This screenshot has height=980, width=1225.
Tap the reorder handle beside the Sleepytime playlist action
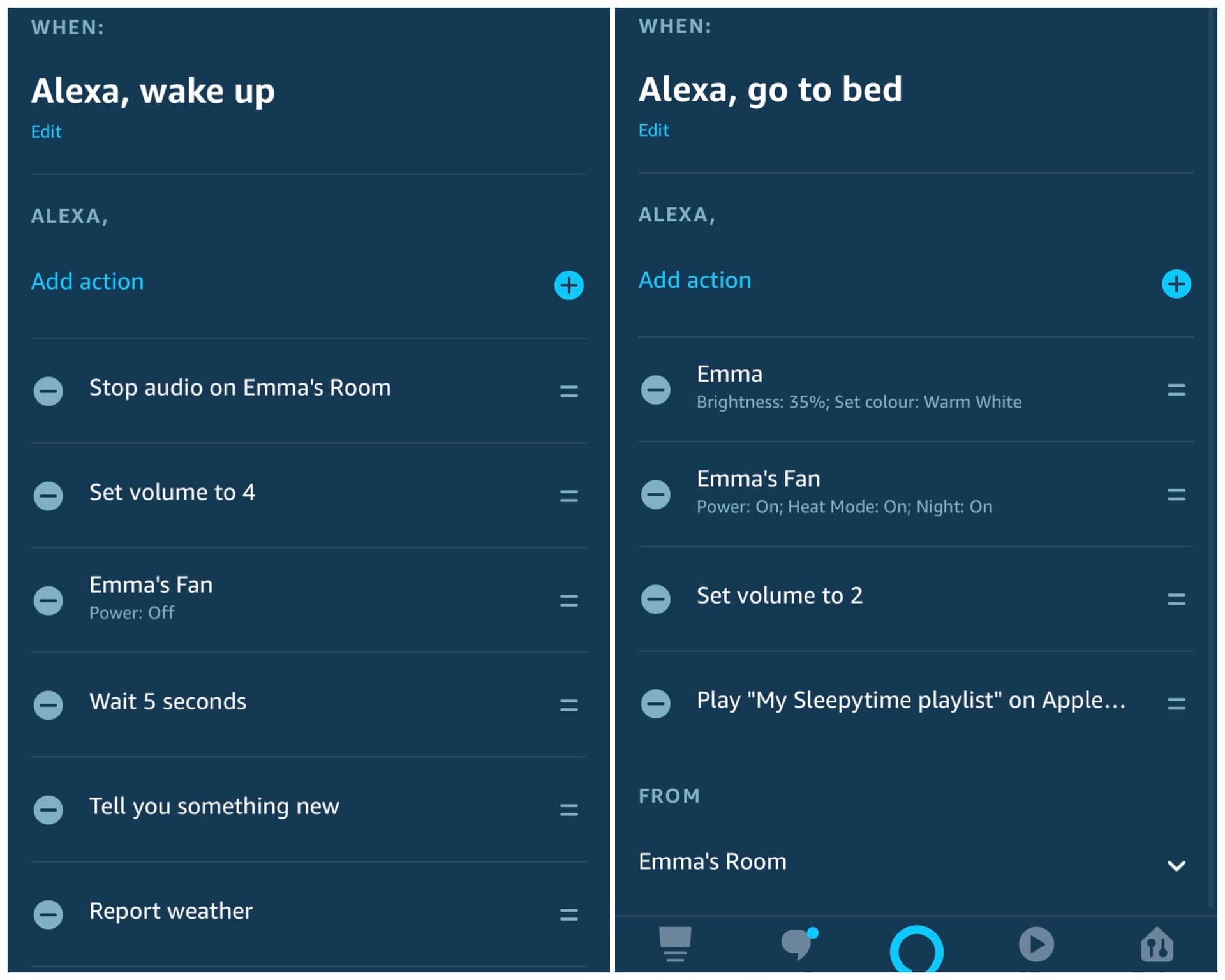1175,704
